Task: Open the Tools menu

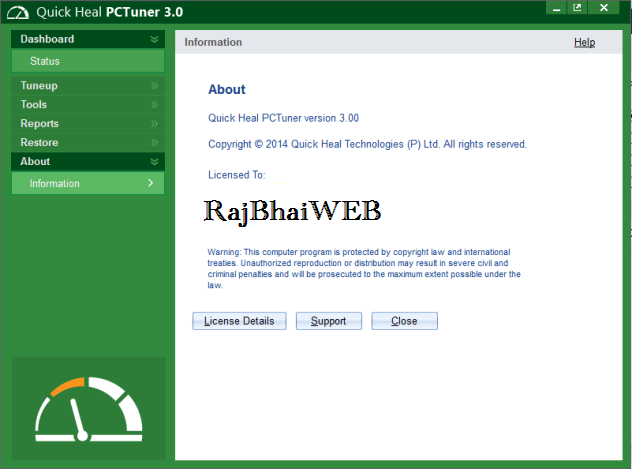Action: click(88, 105)
